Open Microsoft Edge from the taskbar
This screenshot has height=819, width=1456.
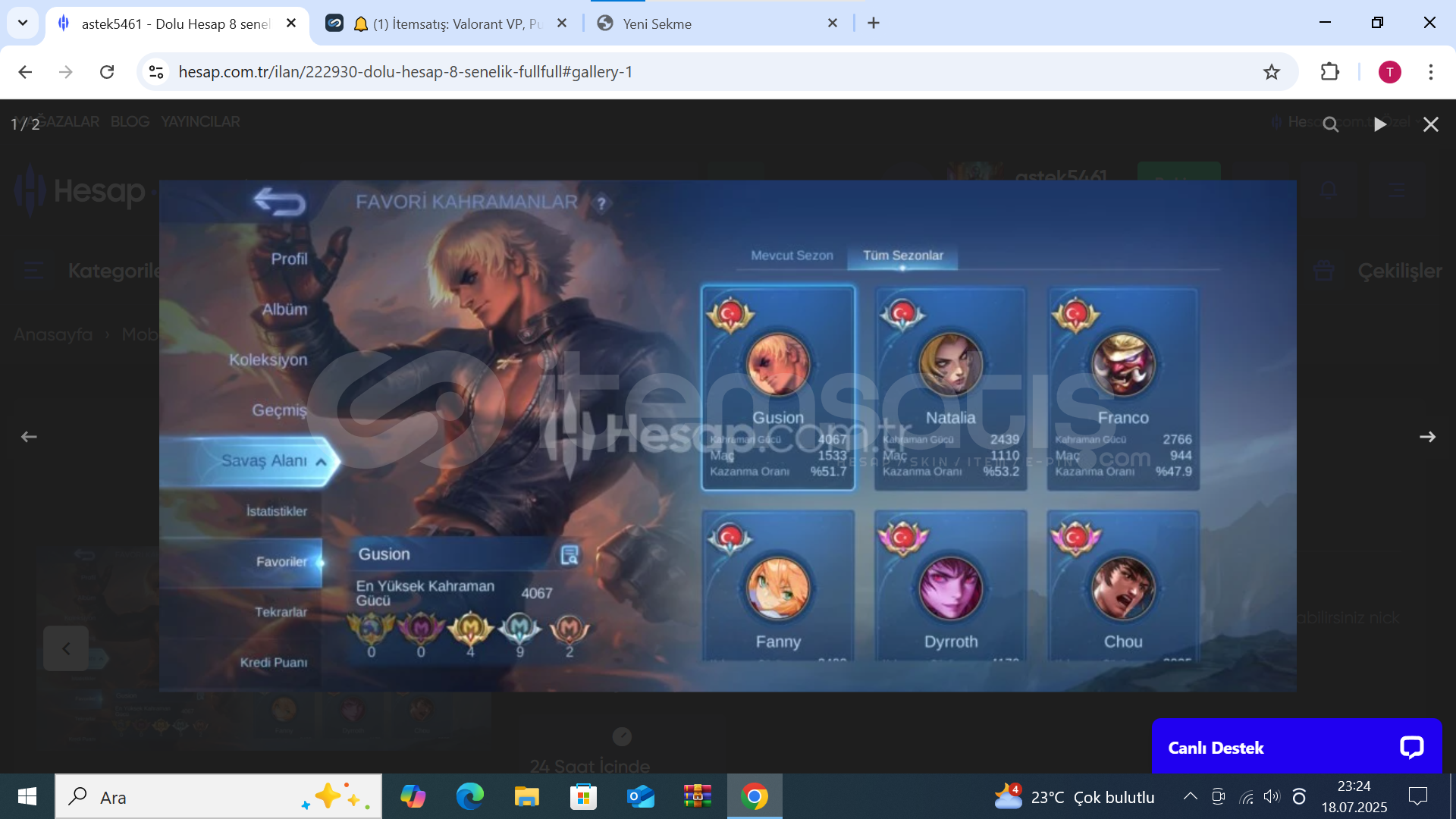coord(469,796)
